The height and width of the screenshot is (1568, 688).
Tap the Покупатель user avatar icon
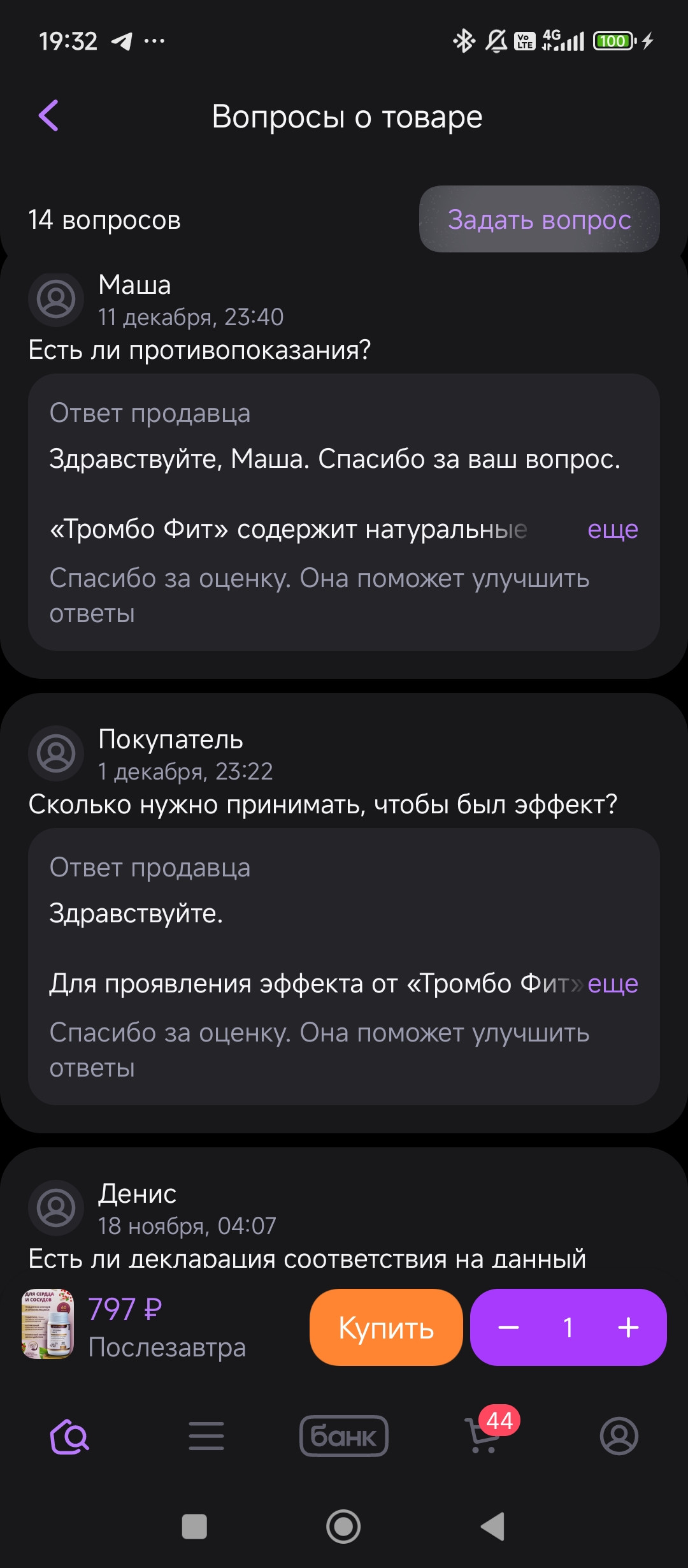tap(56, 753)
